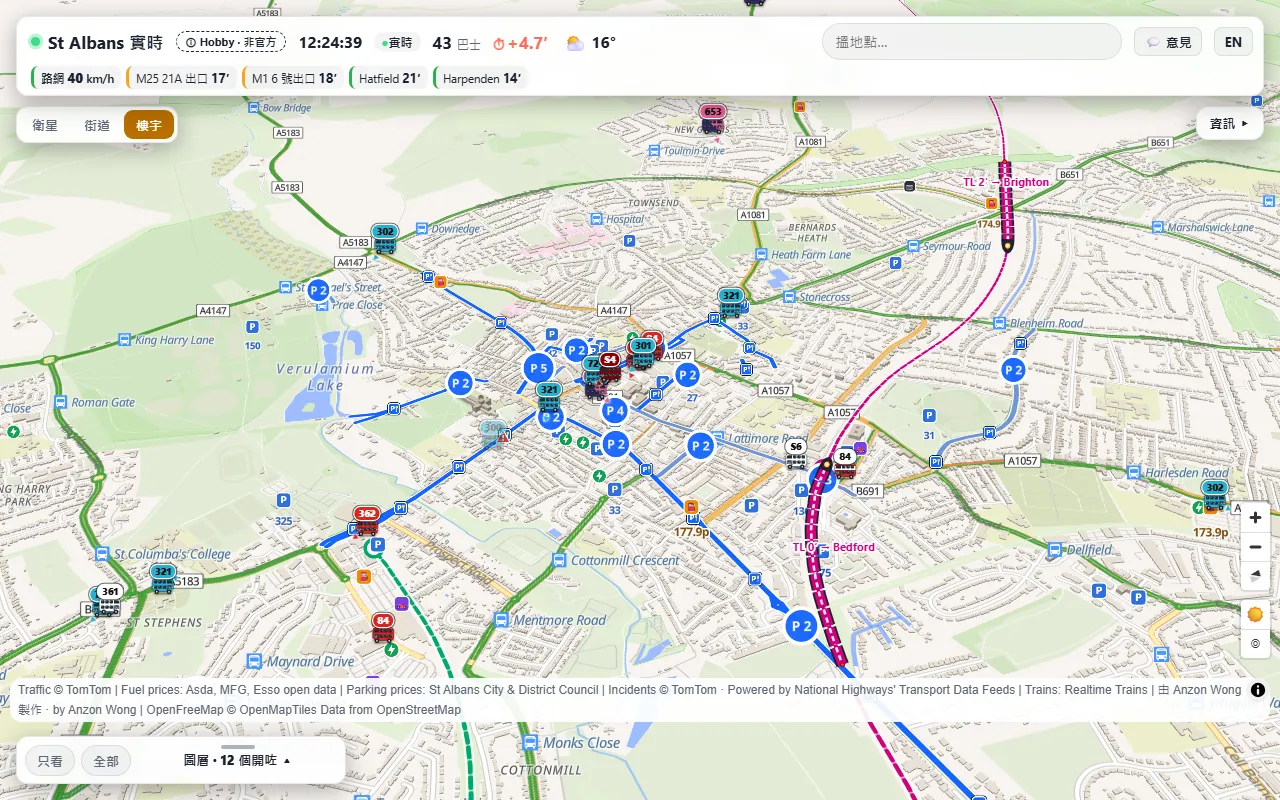Toggle the 全部 filter chip
The image size is (1280, 800).
pyautogui.click(x=106, y=761)
